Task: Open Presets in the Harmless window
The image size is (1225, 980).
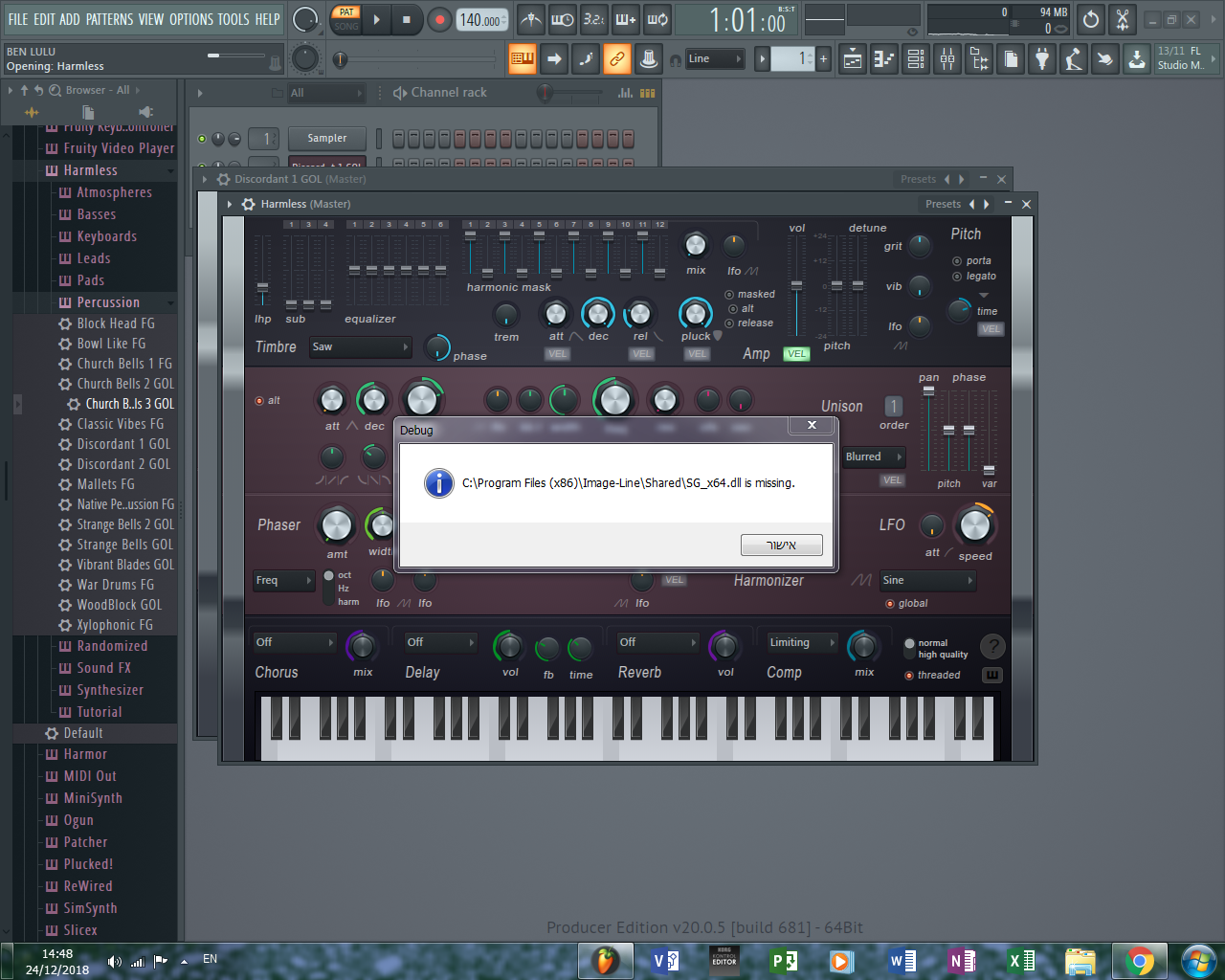Action: coord(943,204)
